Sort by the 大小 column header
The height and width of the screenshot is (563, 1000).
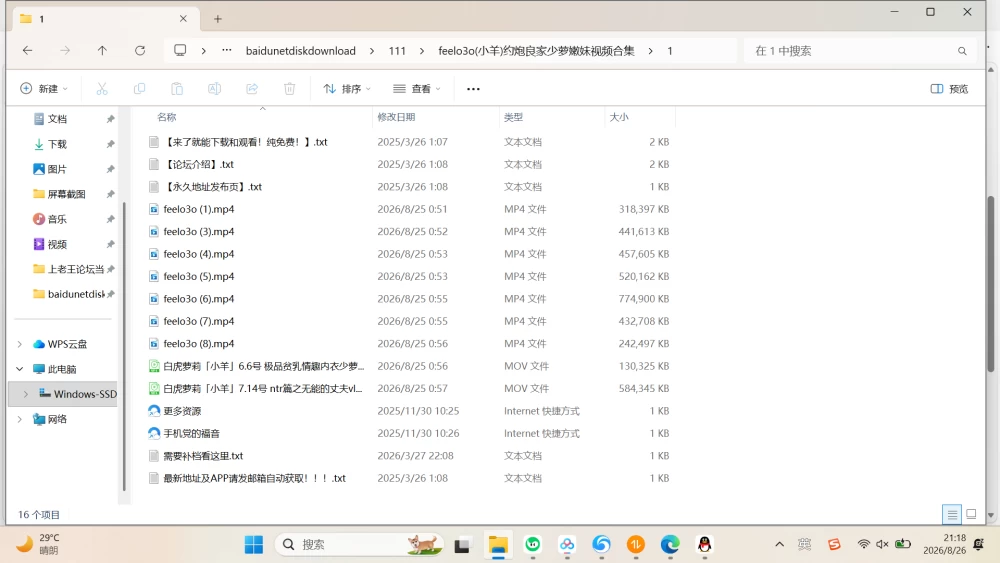coord(640,117)
